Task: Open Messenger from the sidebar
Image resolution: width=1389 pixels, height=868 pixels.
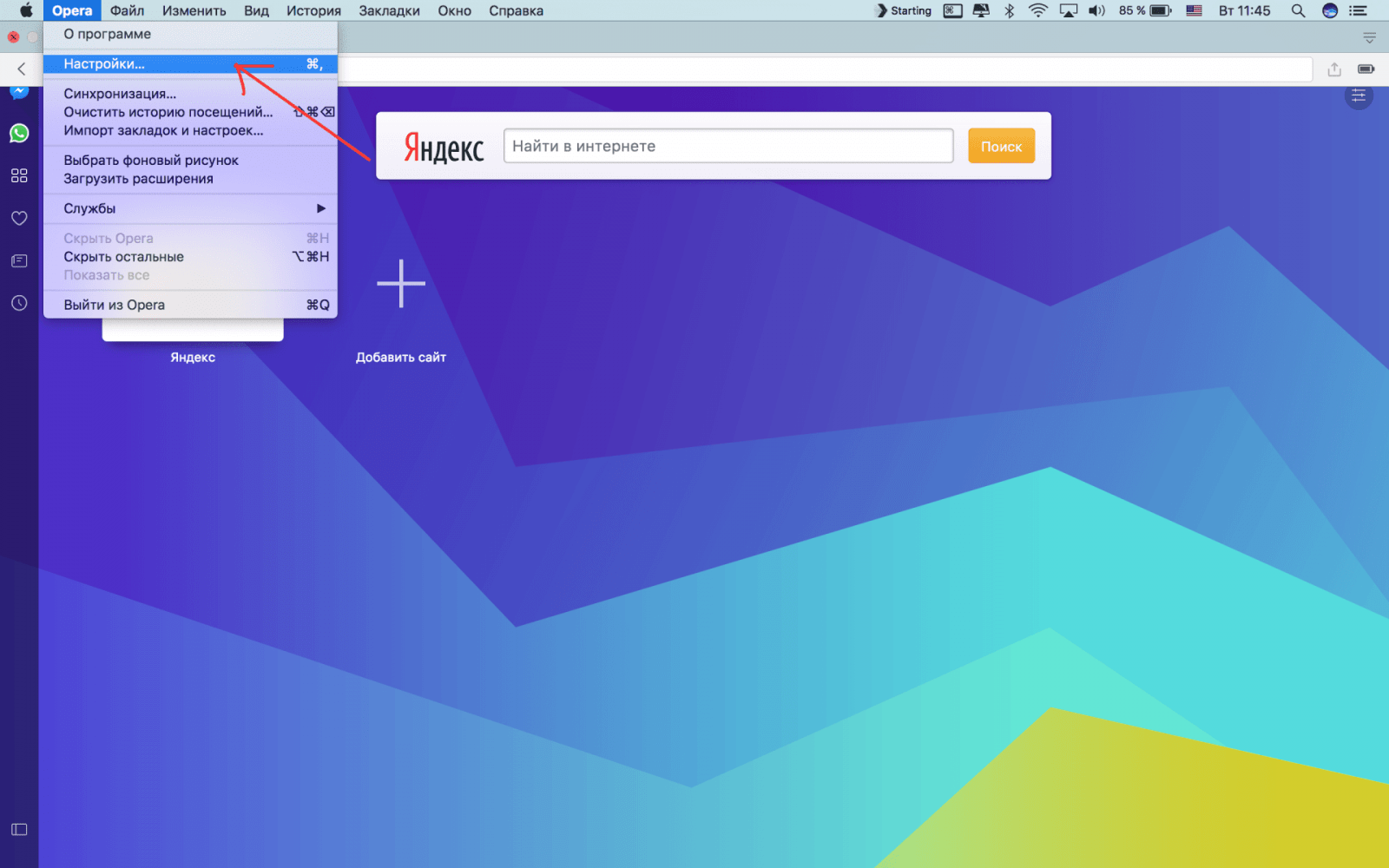Action: (19, 92)
